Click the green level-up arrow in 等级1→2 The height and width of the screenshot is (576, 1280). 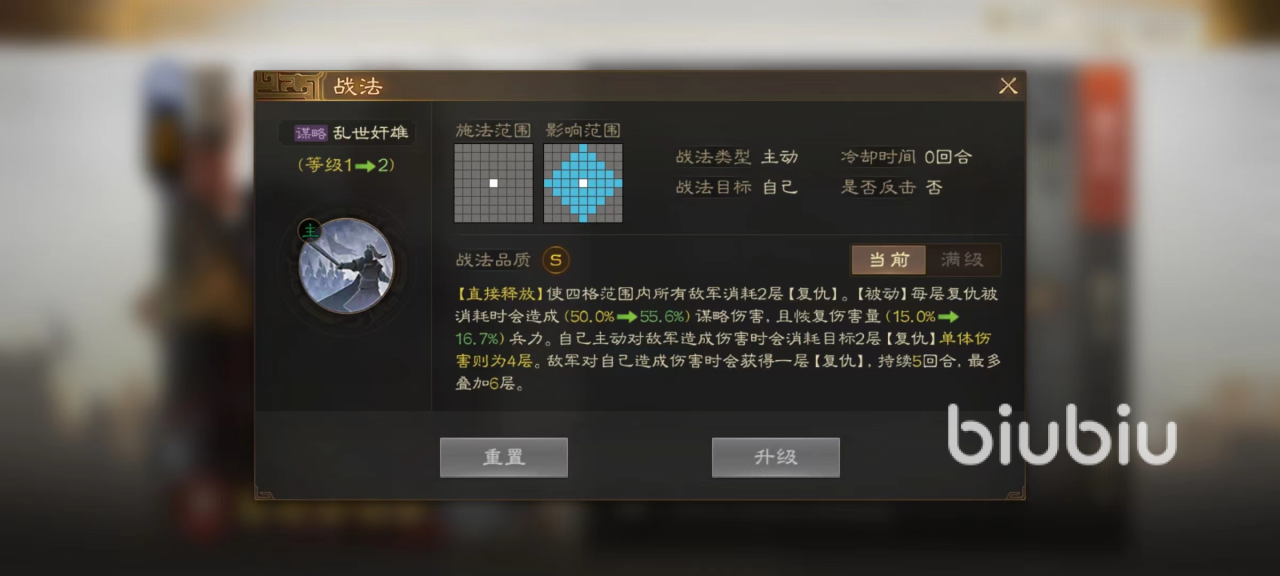[x=364, y=166]
